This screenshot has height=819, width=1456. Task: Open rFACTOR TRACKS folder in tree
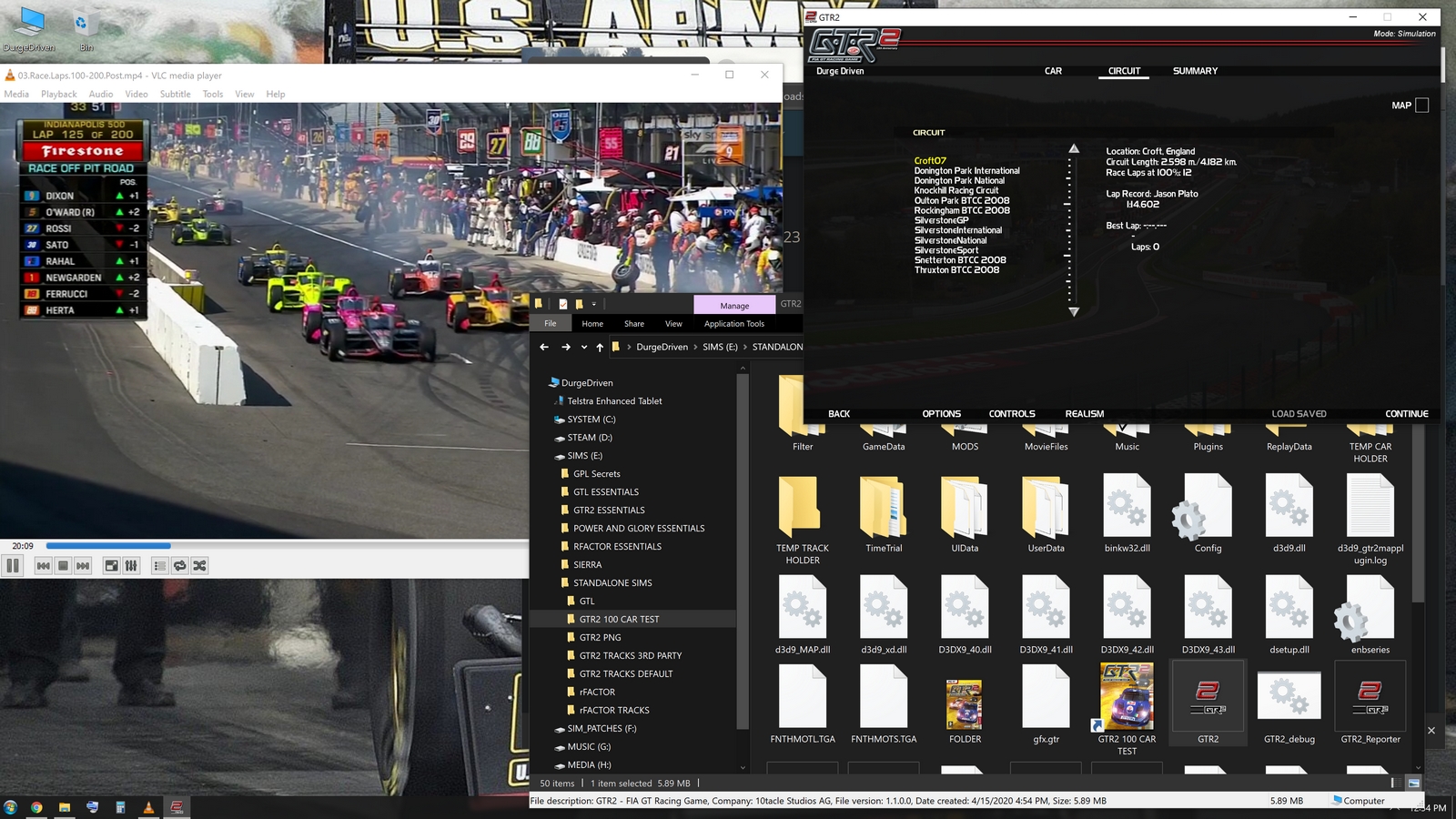click(x=614, y=711)
